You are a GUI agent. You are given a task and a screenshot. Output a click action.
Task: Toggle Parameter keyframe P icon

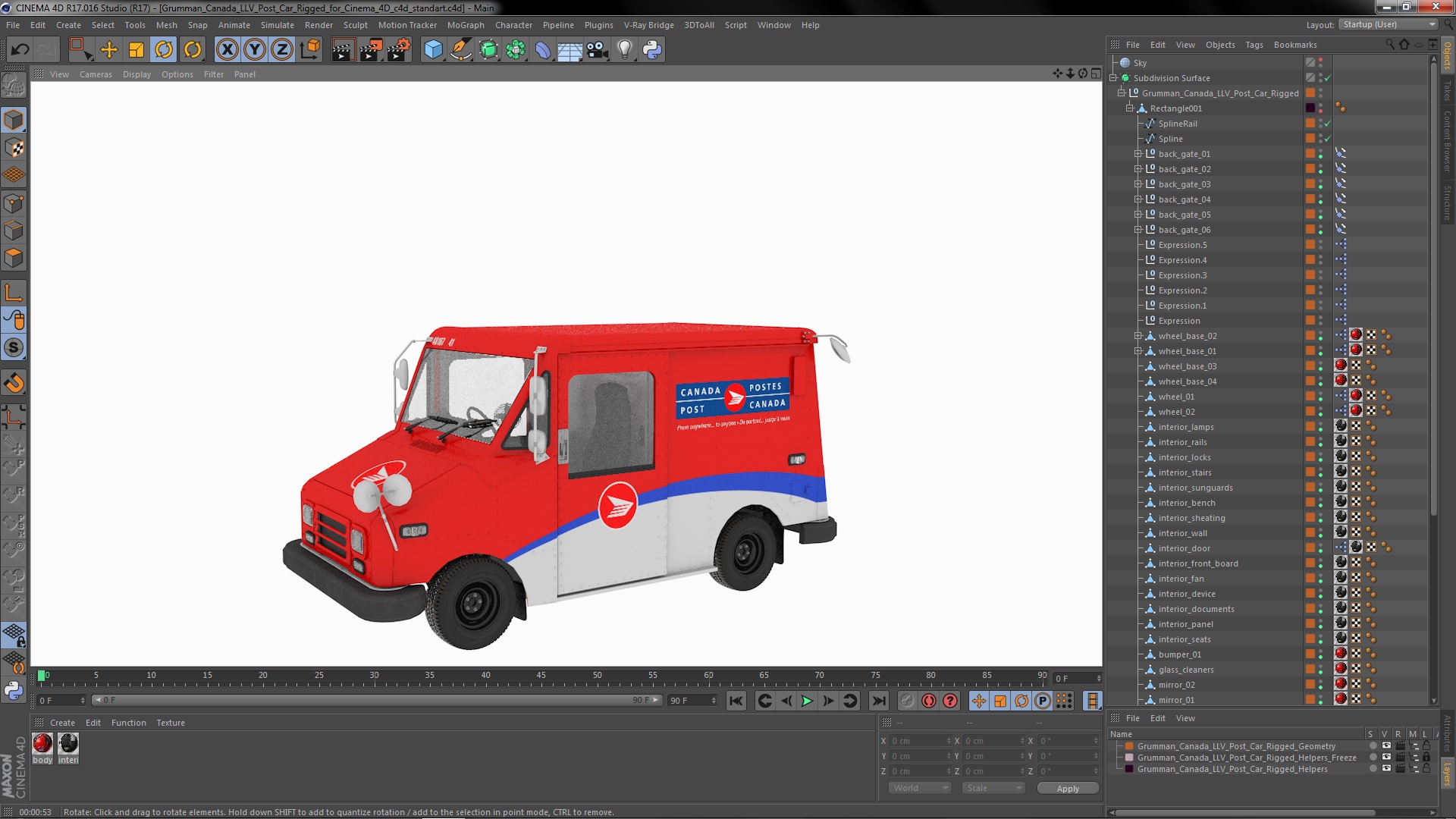tap(1043, 701)
